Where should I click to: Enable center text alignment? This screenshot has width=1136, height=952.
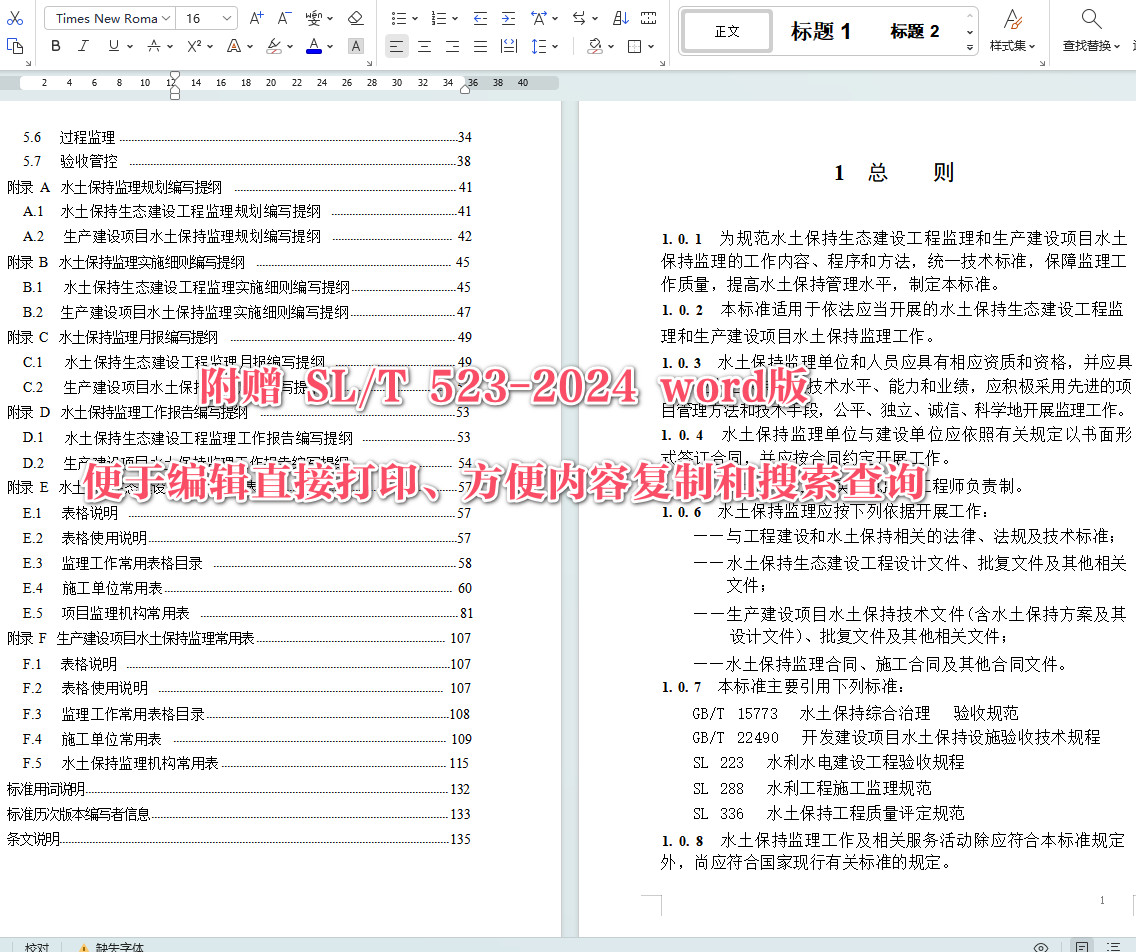424,46
